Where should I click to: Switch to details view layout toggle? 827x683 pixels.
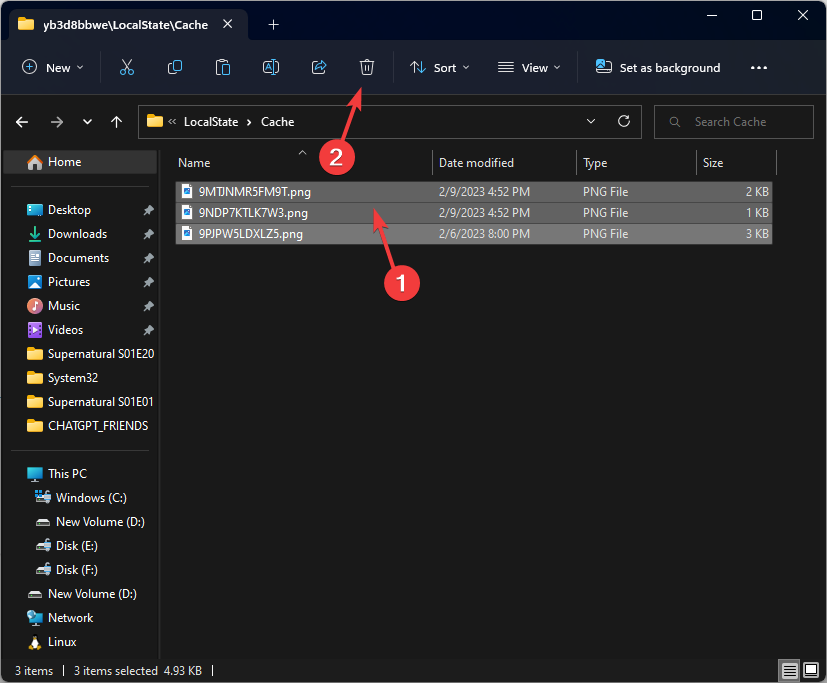(789, 670)
